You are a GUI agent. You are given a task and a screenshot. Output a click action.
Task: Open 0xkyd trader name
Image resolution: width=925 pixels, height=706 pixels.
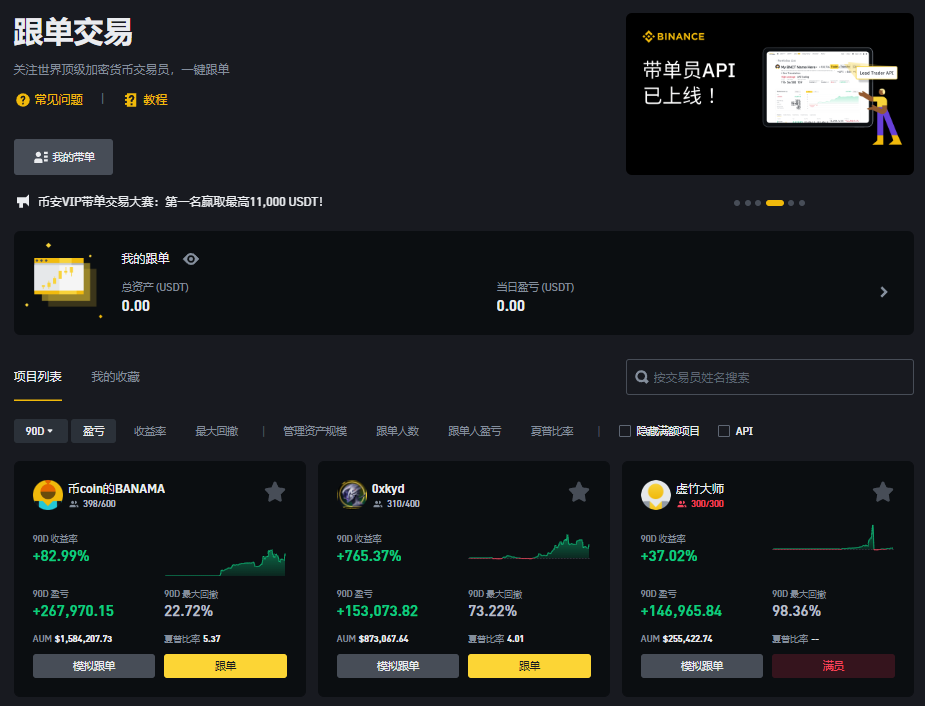tap(388, 489)
